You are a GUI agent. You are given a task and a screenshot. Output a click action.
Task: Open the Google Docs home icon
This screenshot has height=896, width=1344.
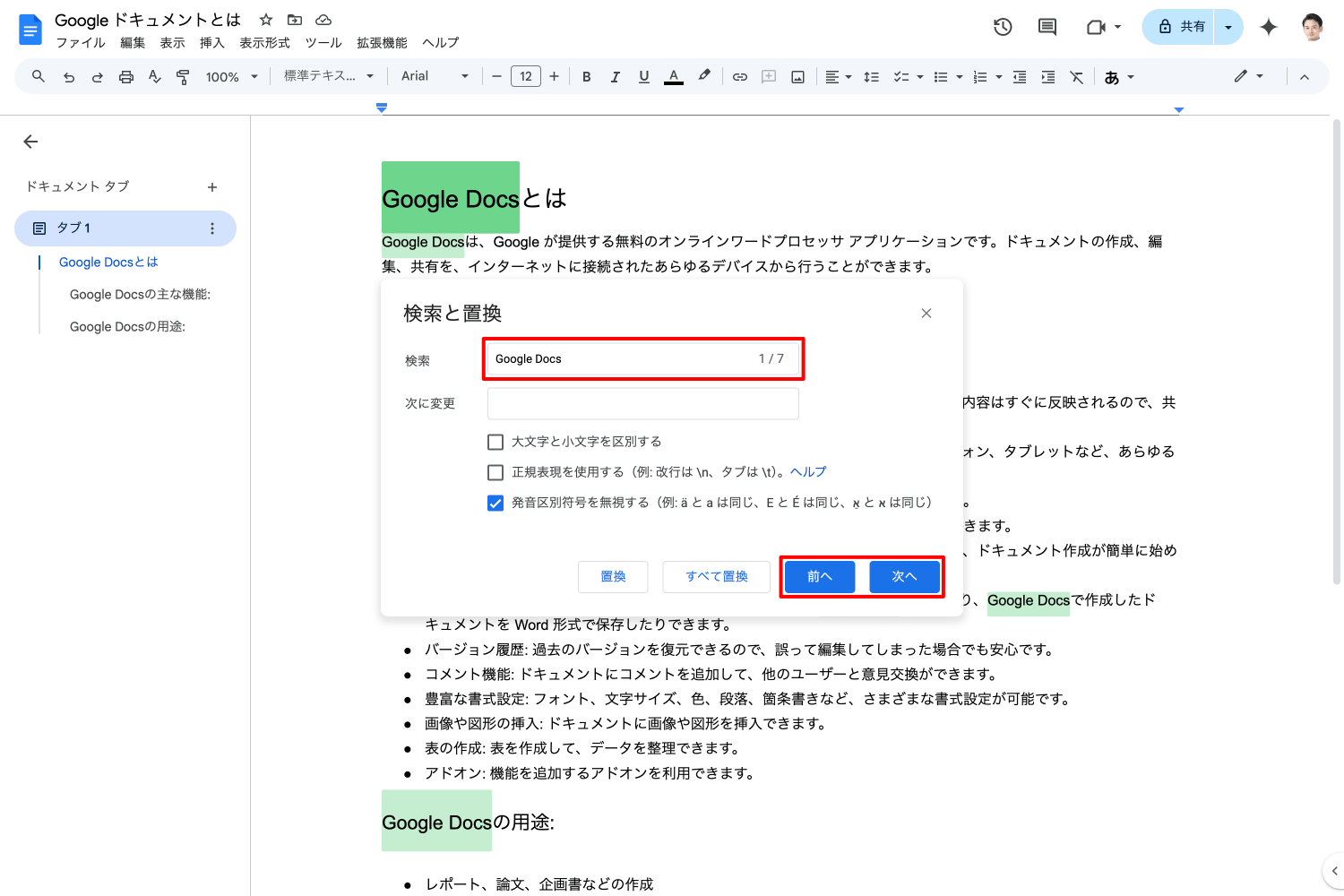tap(30, 30)
